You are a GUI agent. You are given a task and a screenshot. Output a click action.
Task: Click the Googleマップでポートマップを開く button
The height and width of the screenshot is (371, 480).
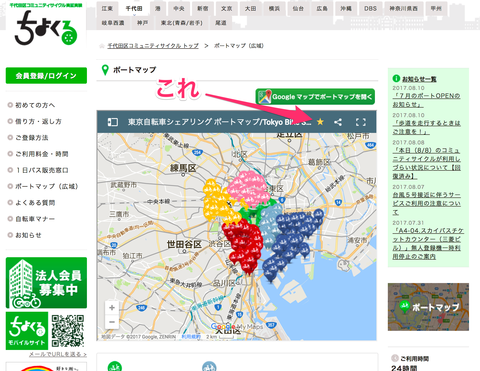tap(315, 97)
